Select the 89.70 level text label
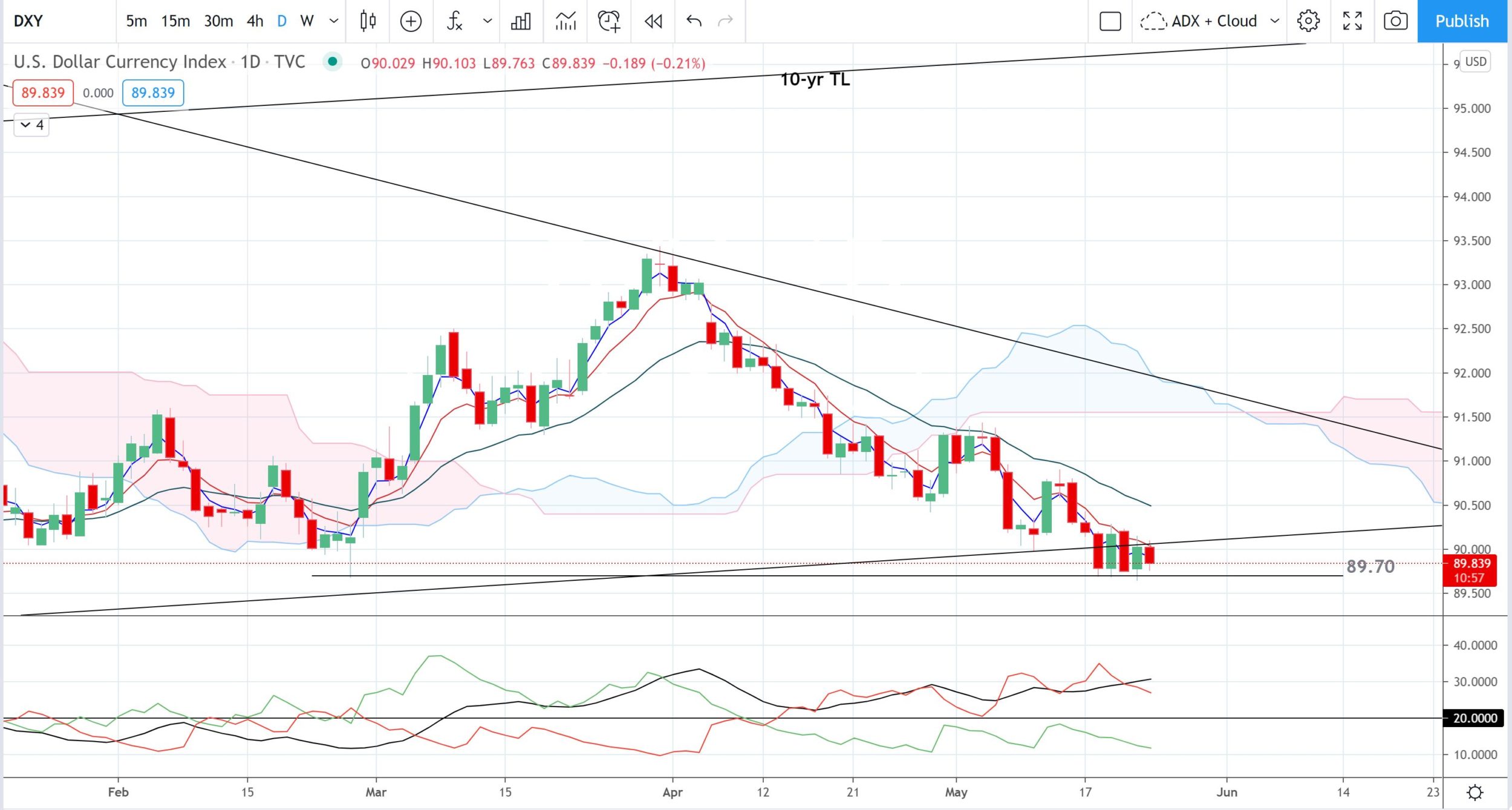 [1370, 566]
